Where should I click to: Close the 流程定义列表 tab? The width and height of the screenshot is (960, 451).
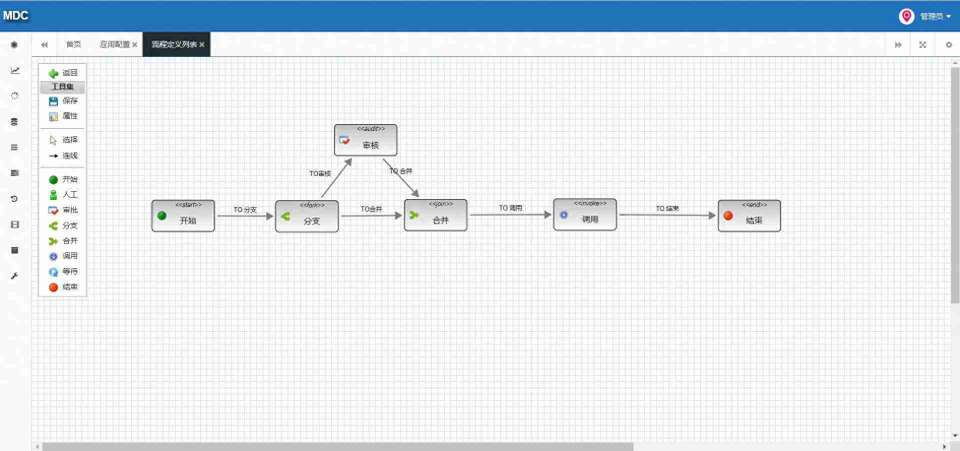pyautogui.click(x=201, y=45)
